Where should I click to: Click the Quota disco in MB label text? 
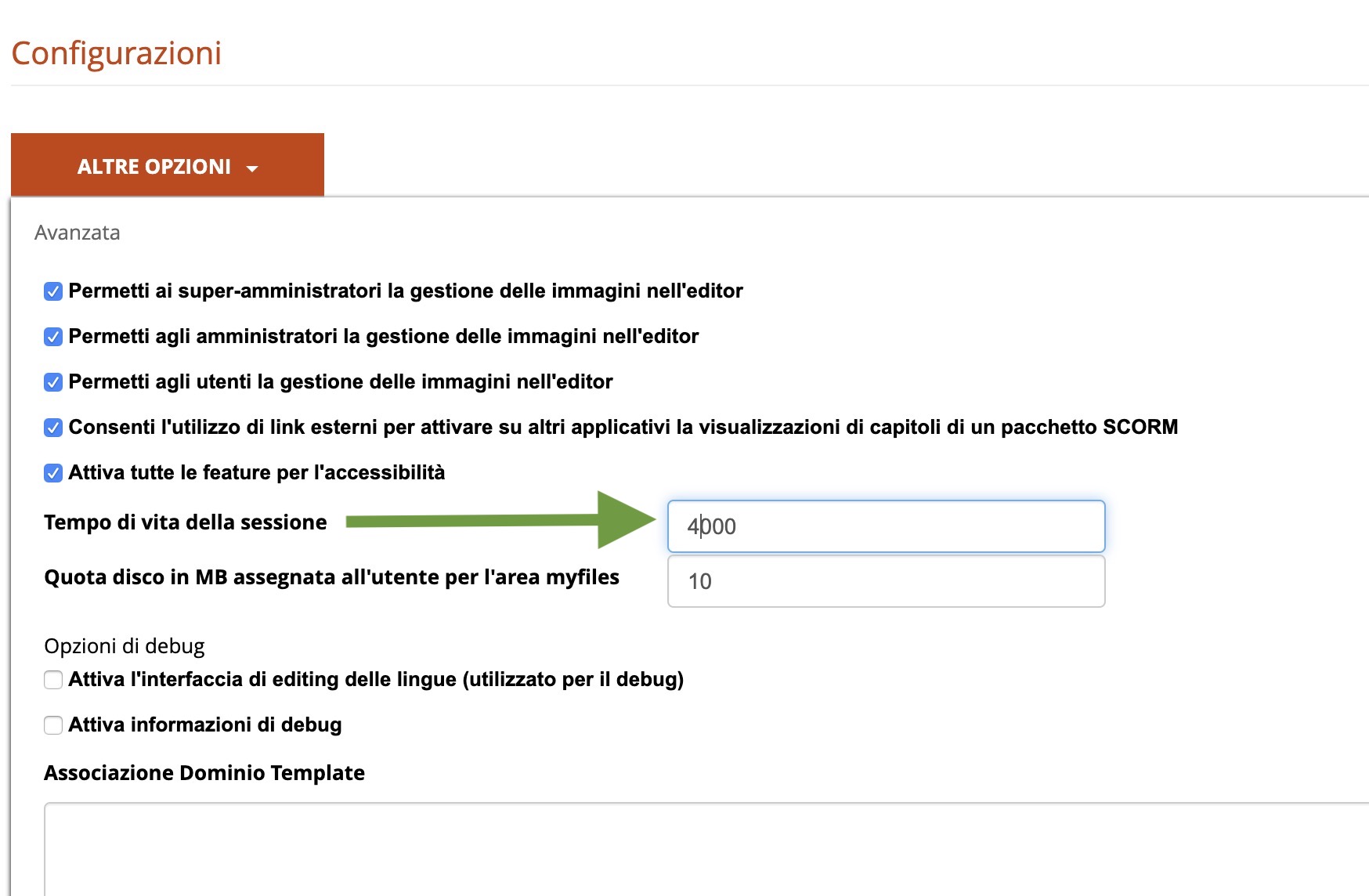331,577
